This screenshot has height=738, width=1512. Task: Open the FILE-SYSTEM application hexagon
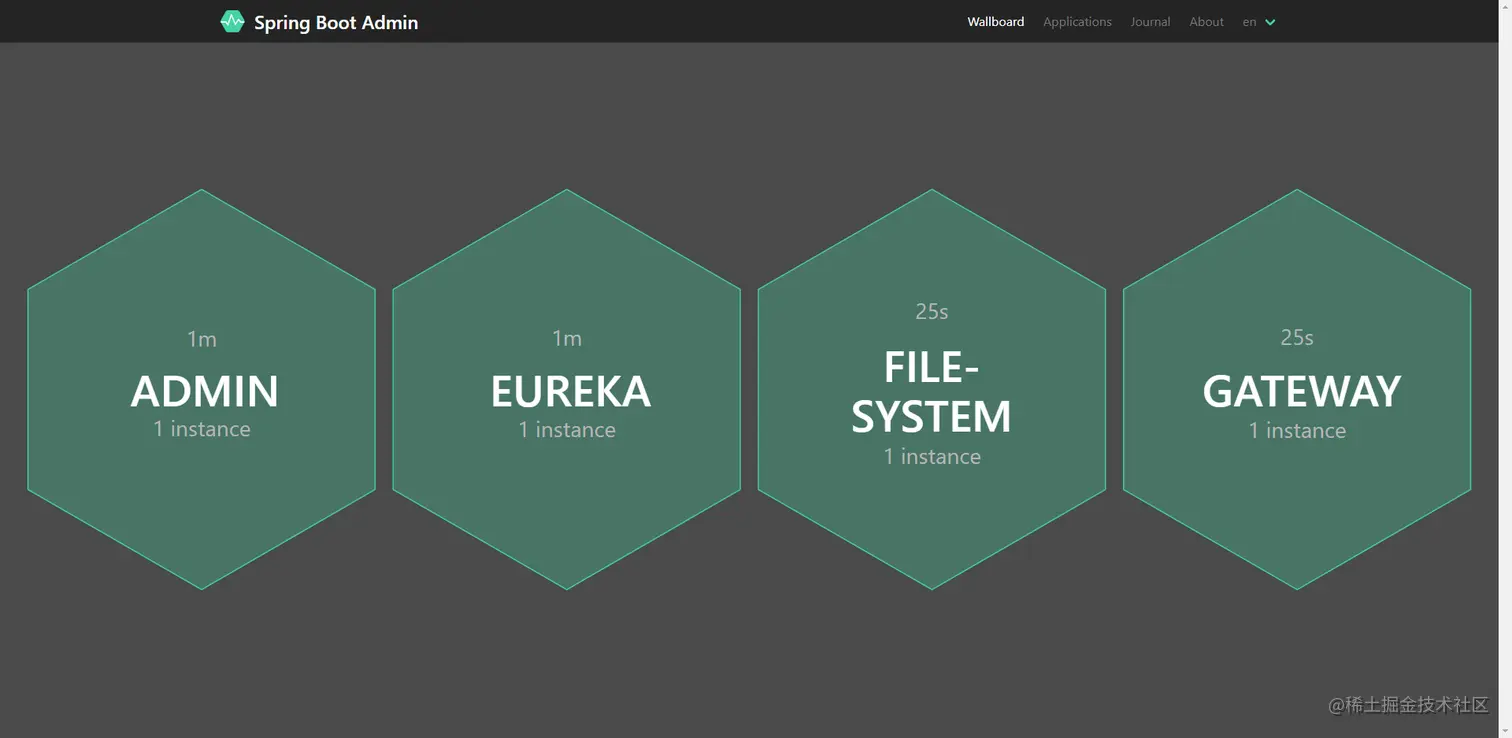[x=932, y=389]
